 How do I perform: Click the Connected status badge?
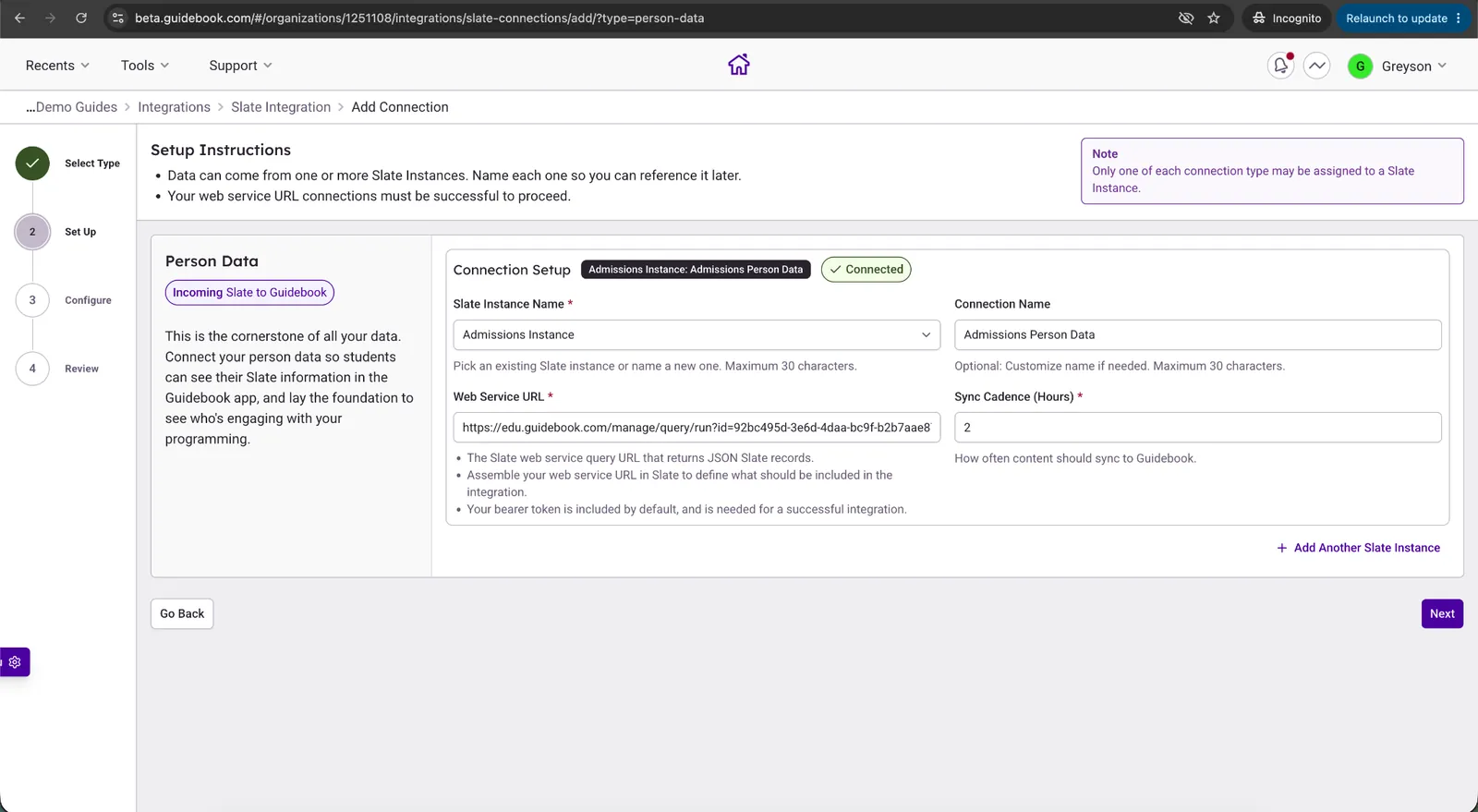point(866,270)
